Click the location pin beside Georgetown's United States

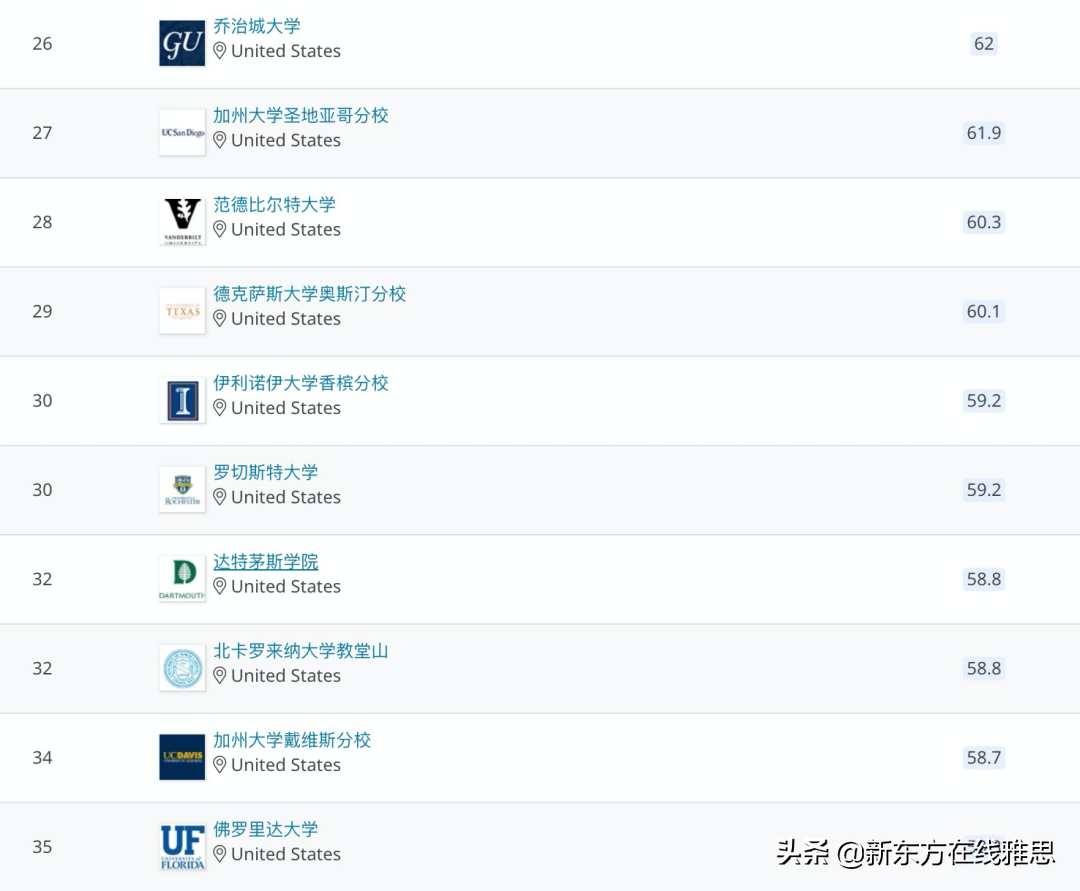pos(219,51)
